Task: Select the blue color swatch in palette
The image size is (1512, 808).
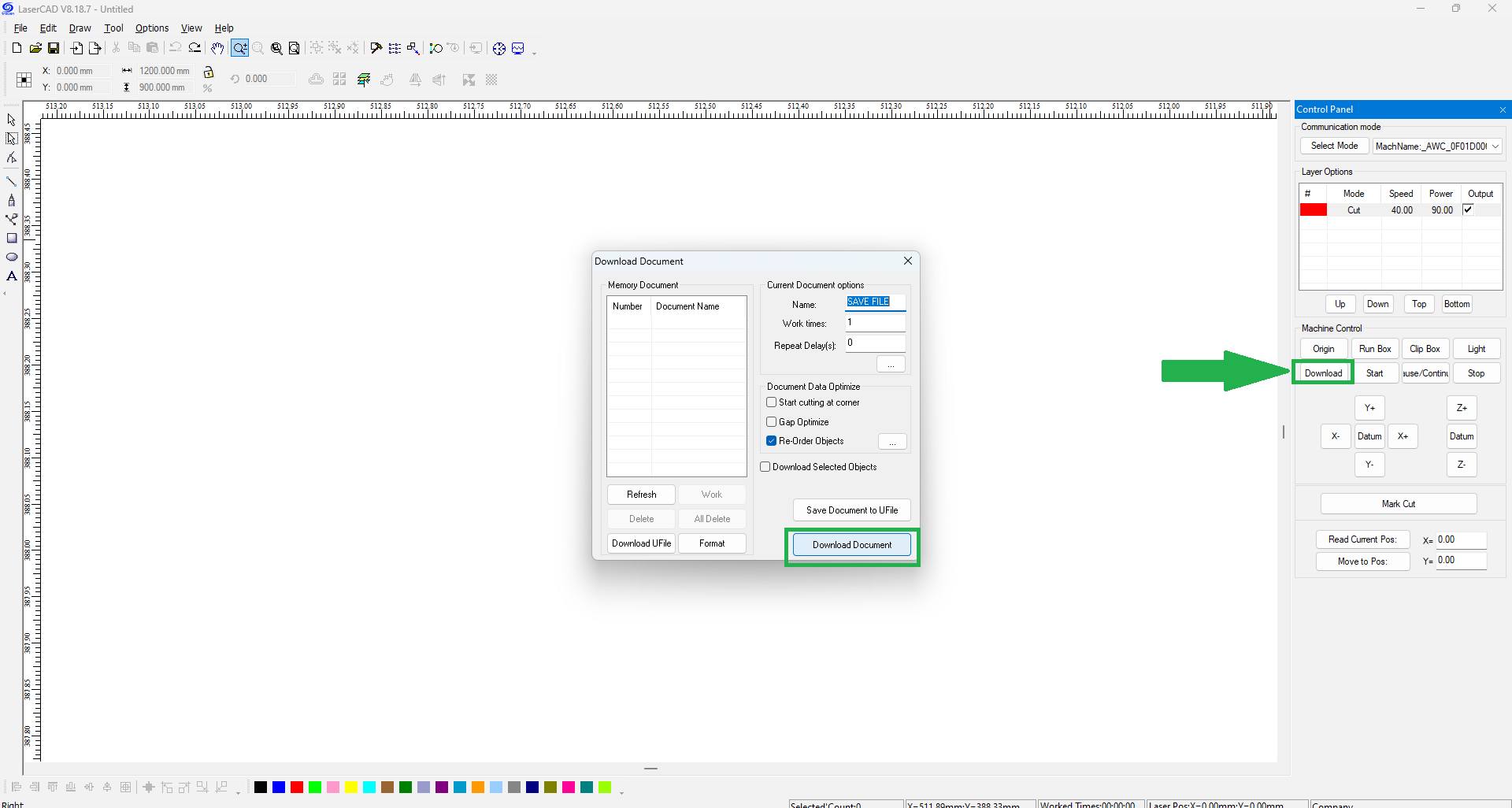Action: (x=279, y=788)
